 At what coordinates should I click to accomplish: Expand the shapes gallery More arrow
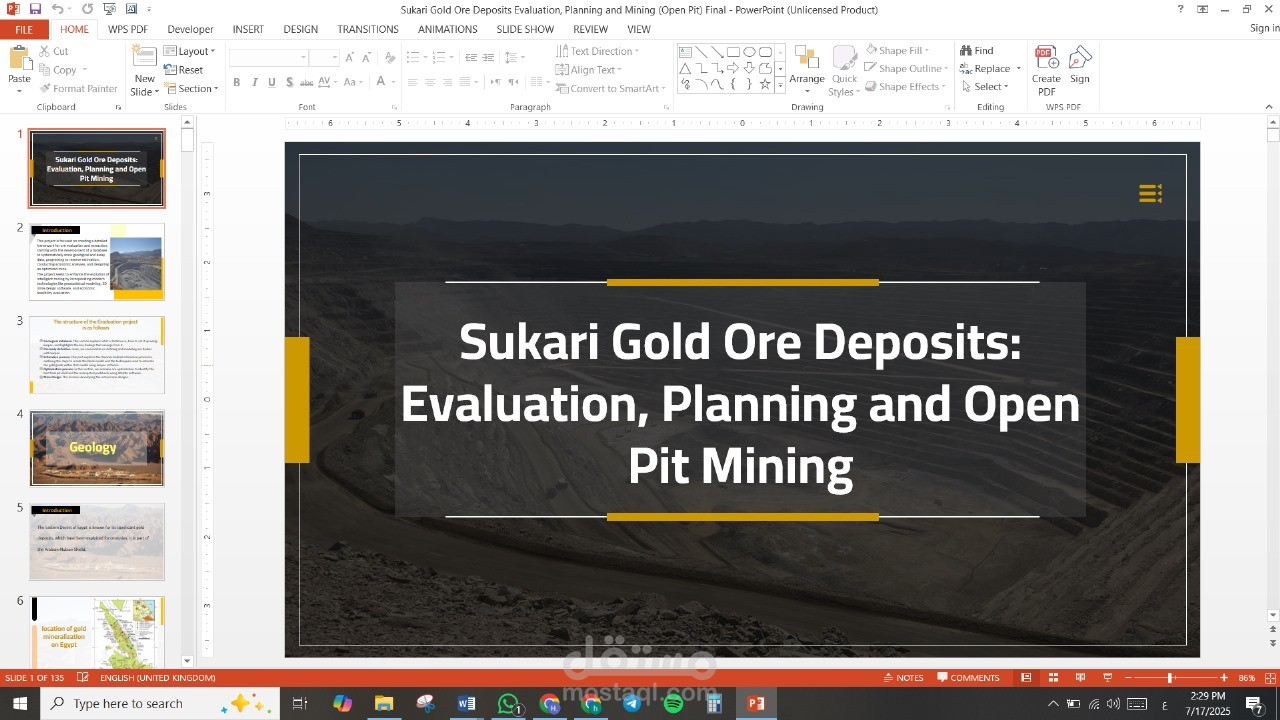(x=780, y=86)
